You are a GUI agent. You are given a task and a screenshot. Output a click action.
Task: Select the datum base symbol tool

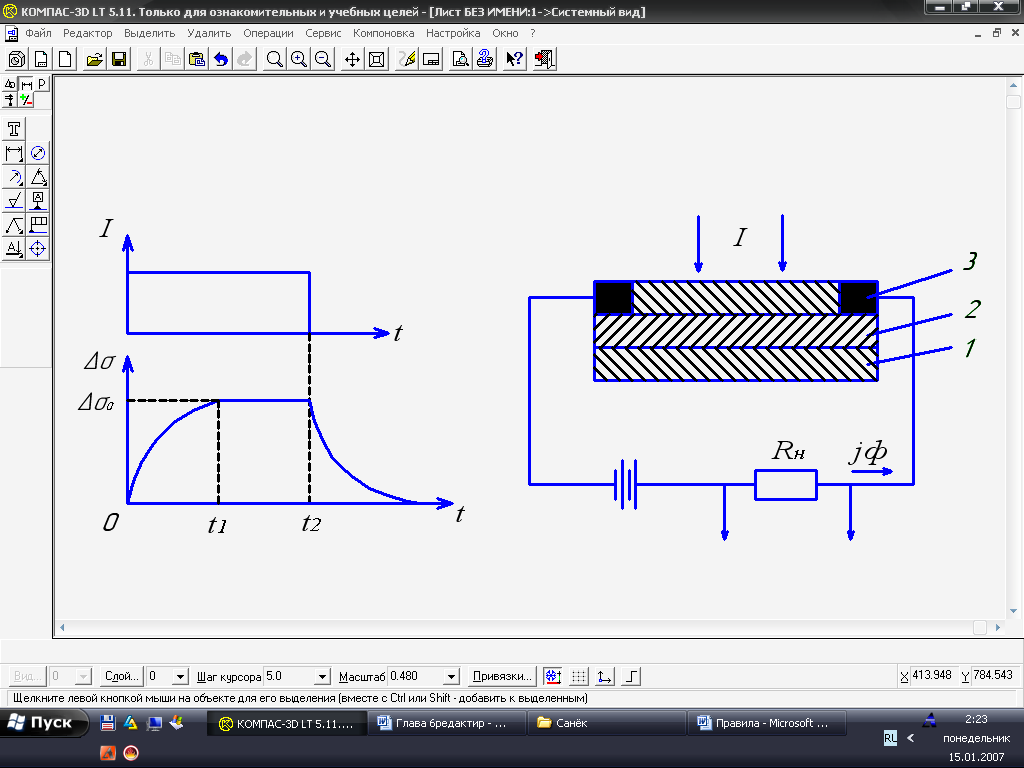[x=38, y=200]
